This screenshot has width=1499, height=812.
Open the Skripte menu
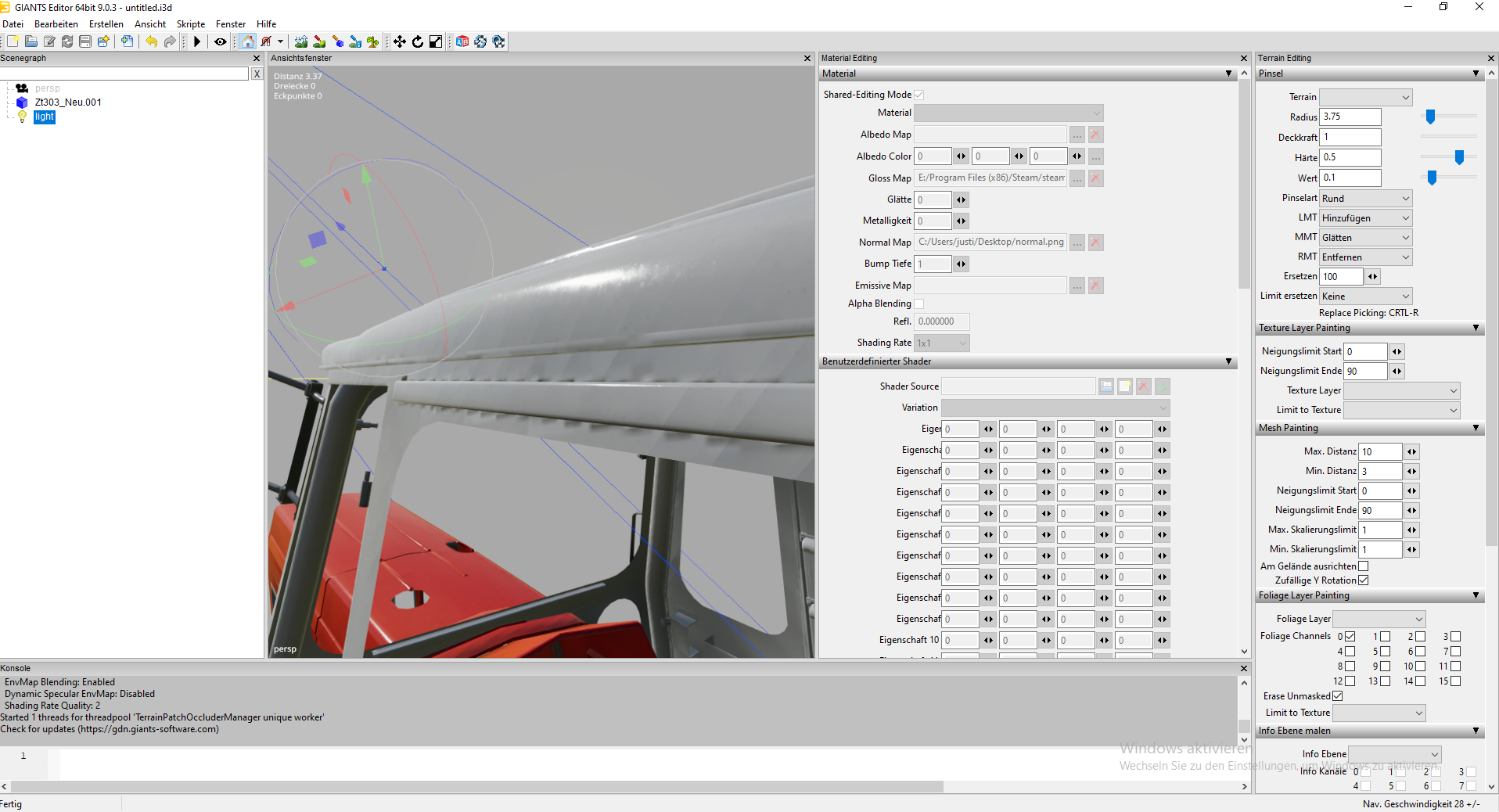point(191,24)
